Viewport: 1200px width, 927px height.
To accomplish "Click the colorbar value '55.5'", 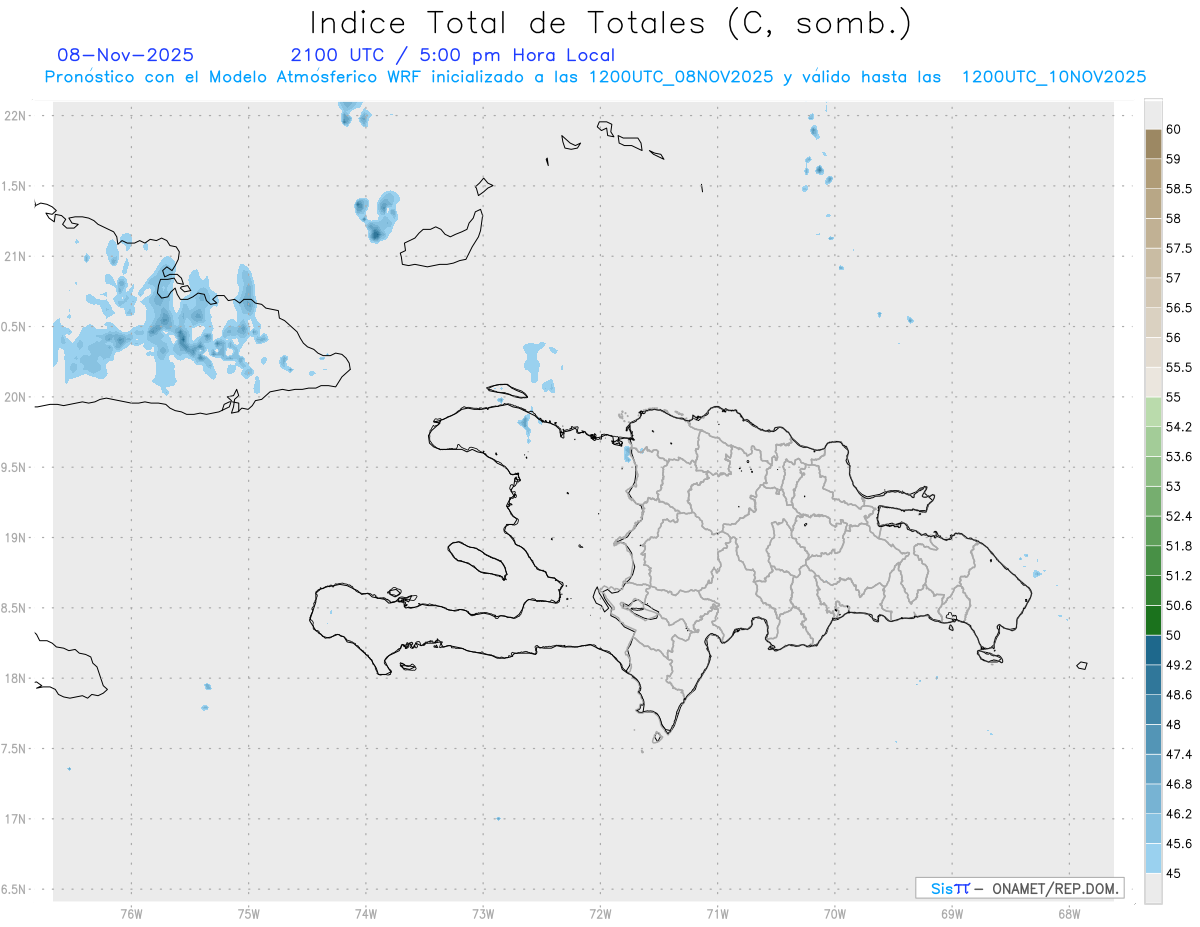I will (x=1179, y=367).
